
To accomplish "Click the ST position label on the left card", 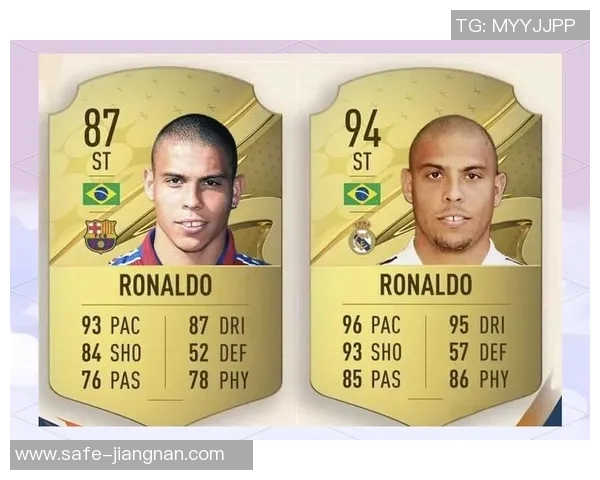I will click(101, 162).
